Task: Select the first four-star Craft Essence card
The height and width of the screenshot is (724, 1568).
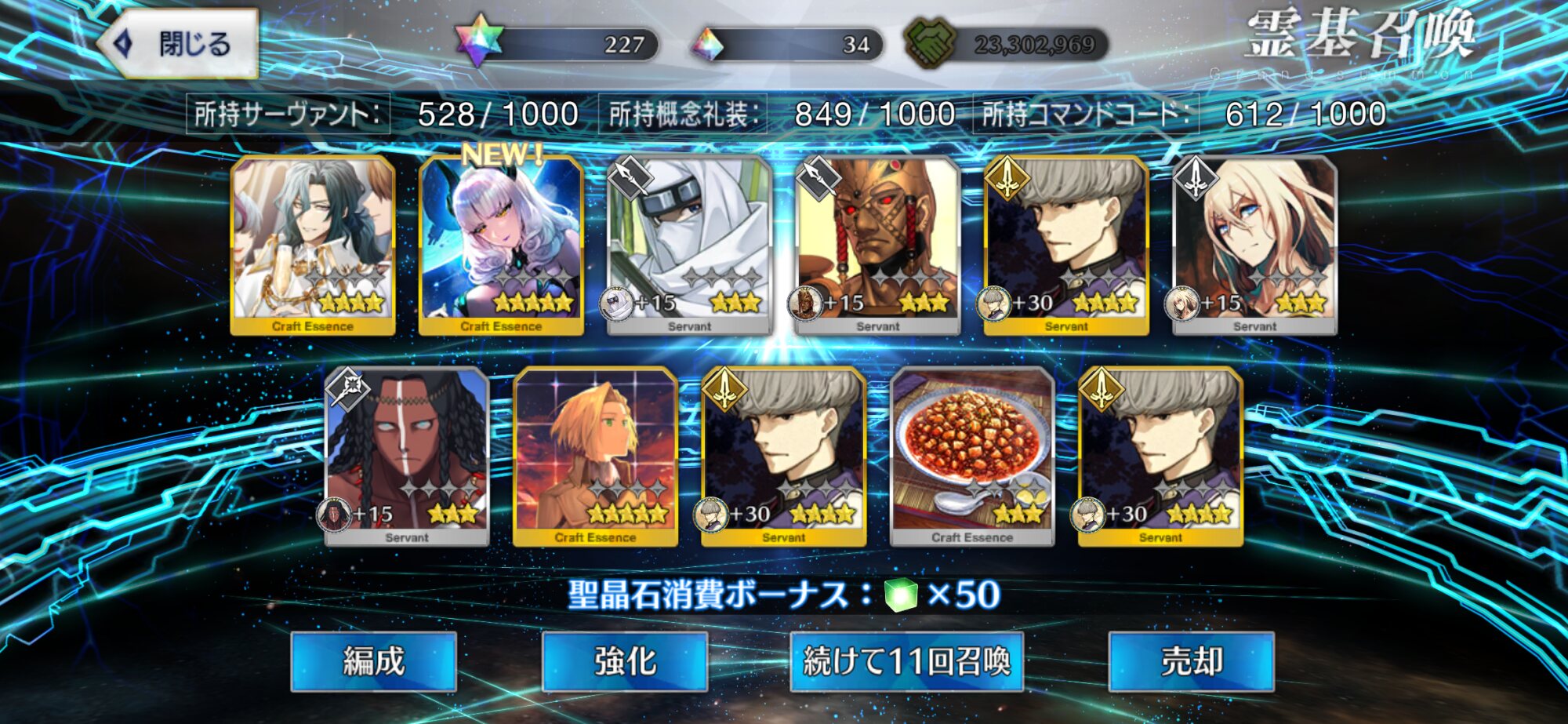Action: pyautogui.click(x=313, y=246)
